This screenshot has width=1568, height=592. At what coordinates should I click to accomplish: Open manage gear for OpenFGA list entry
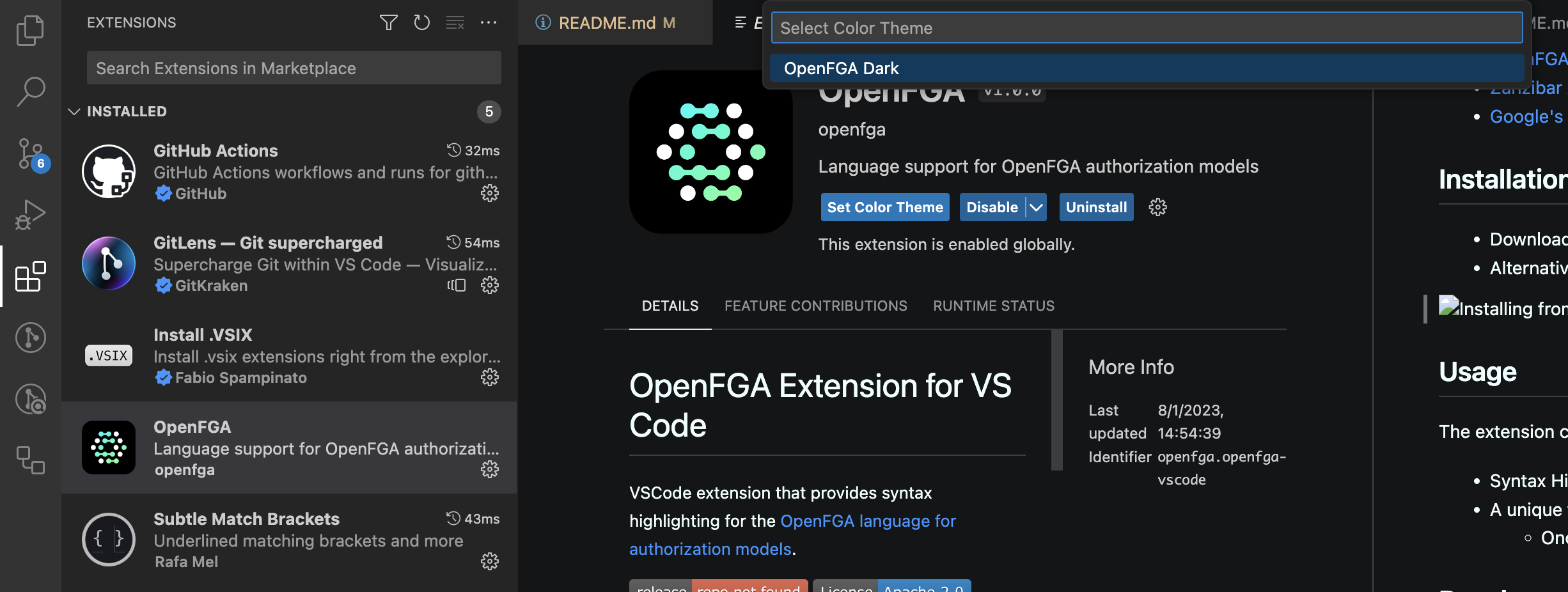[490, 469]
